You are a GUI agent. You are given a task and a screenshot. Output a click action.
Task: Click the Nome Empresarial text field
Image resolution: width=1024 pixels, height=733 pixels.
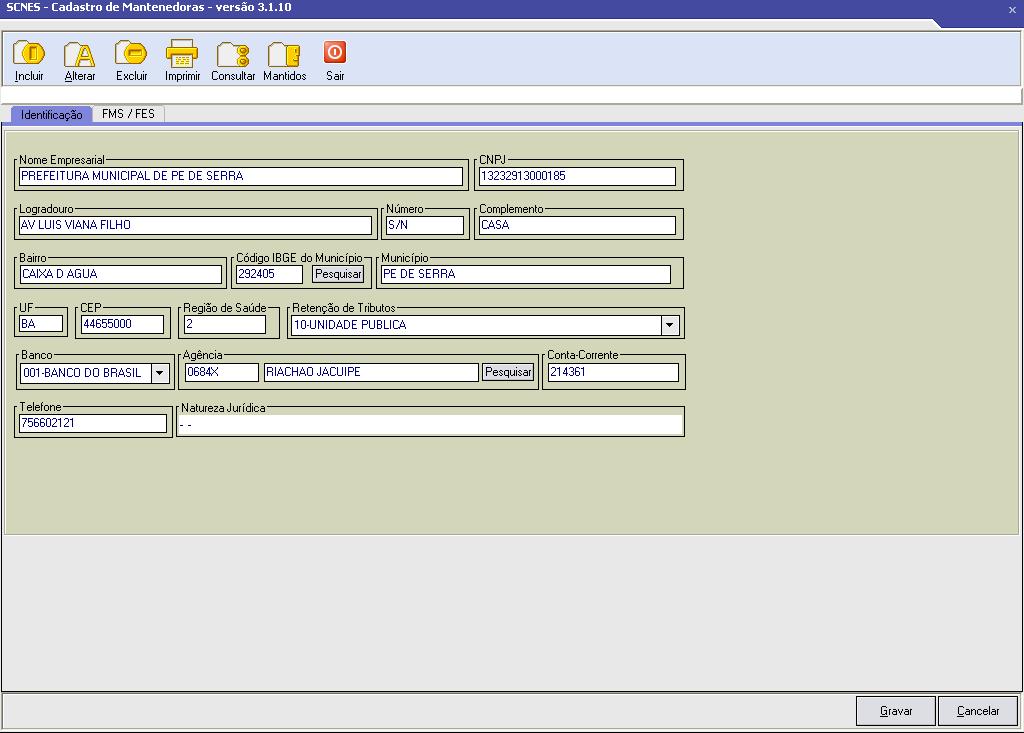coord(240,176)
